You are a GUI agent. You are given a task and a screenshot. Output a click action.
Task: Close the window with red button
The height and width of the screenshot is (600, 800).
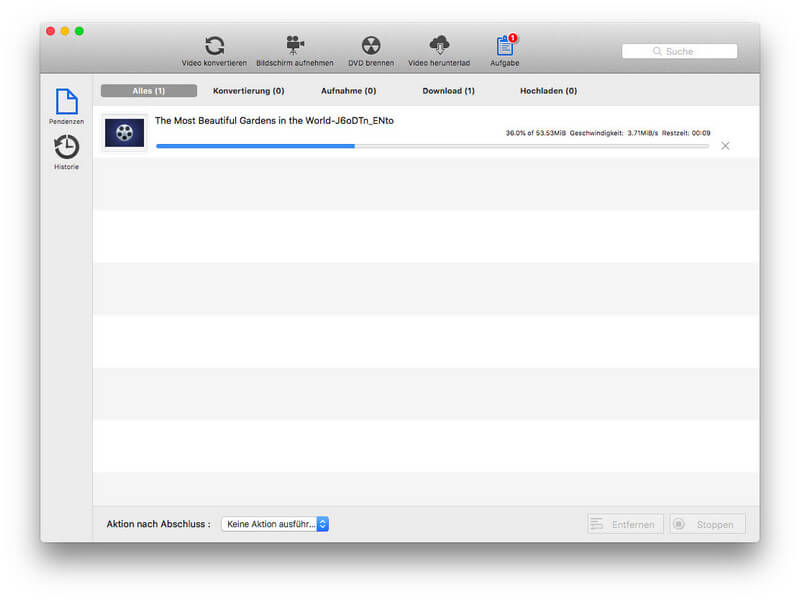pyautogui.click(x=51, y=31)
